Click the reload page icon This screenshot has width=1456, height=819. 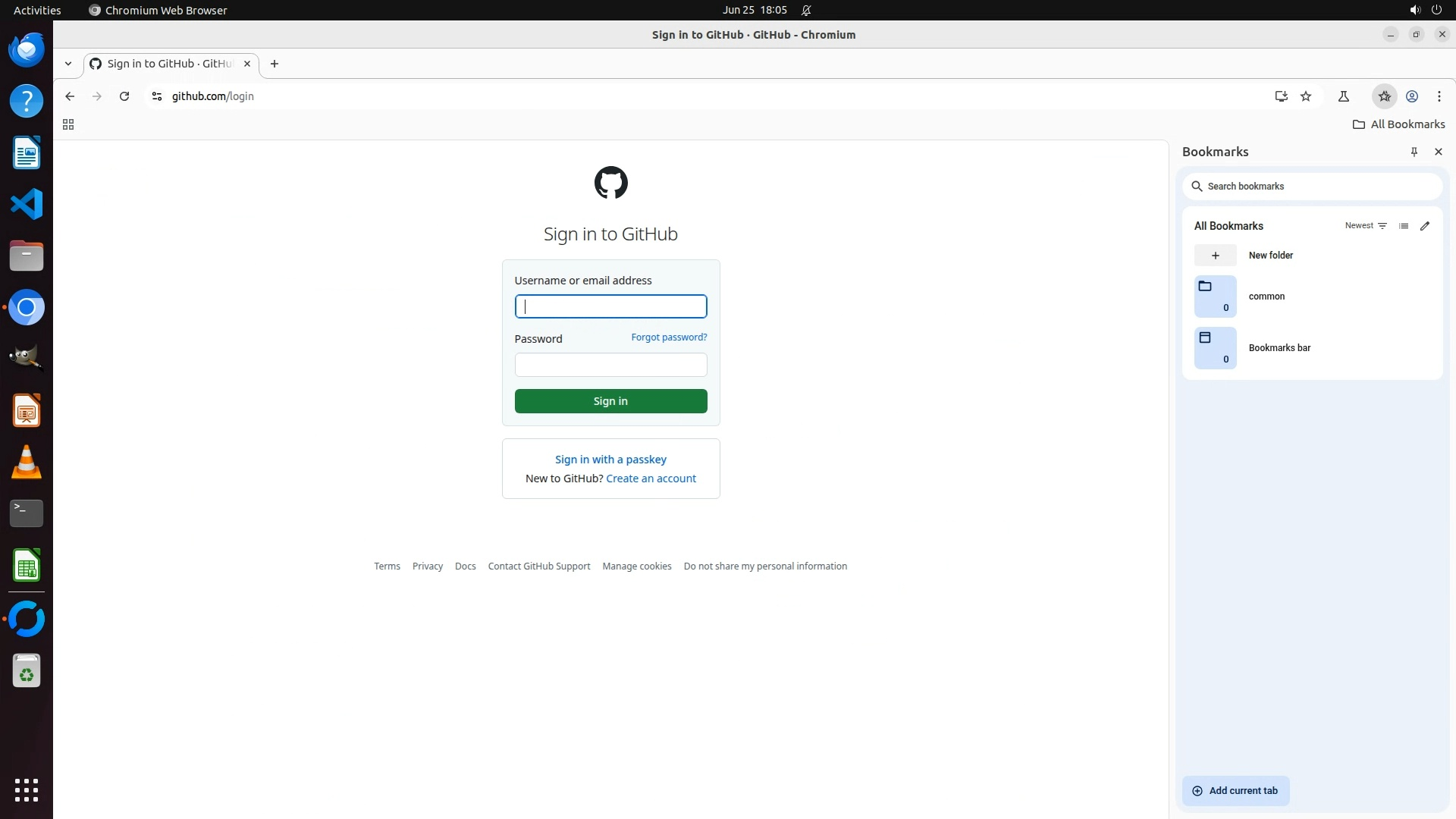coord(124,96)
